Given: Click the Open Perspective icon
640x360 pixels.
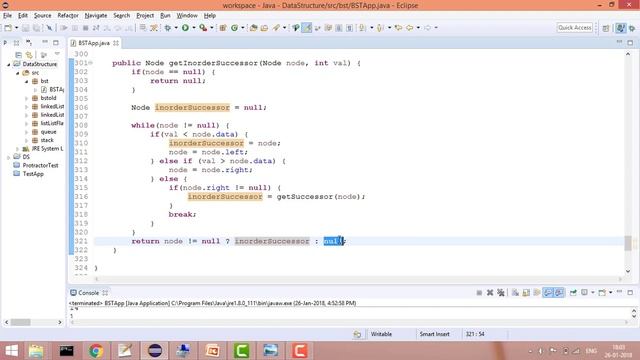Looking at the screenshot, I should [x=606, y=28].
